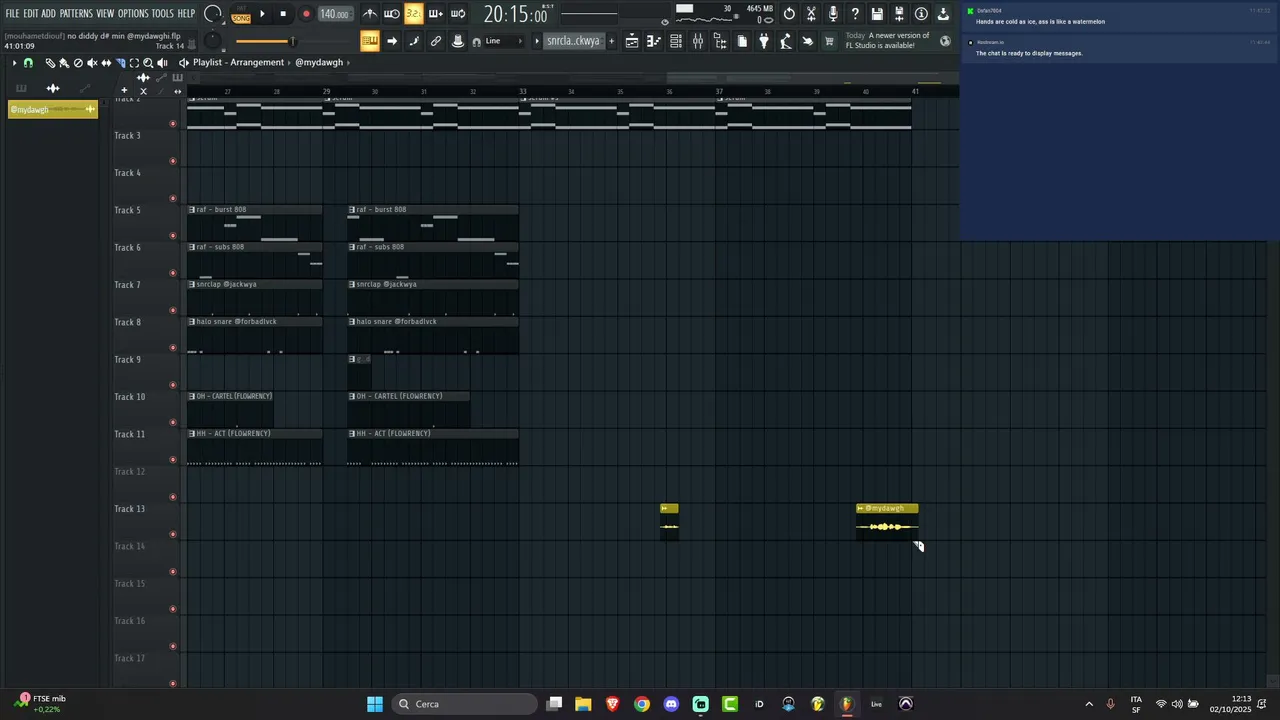1280x720 pixels.
Task: Toggle loop recording button
Action: pos(458,14)
